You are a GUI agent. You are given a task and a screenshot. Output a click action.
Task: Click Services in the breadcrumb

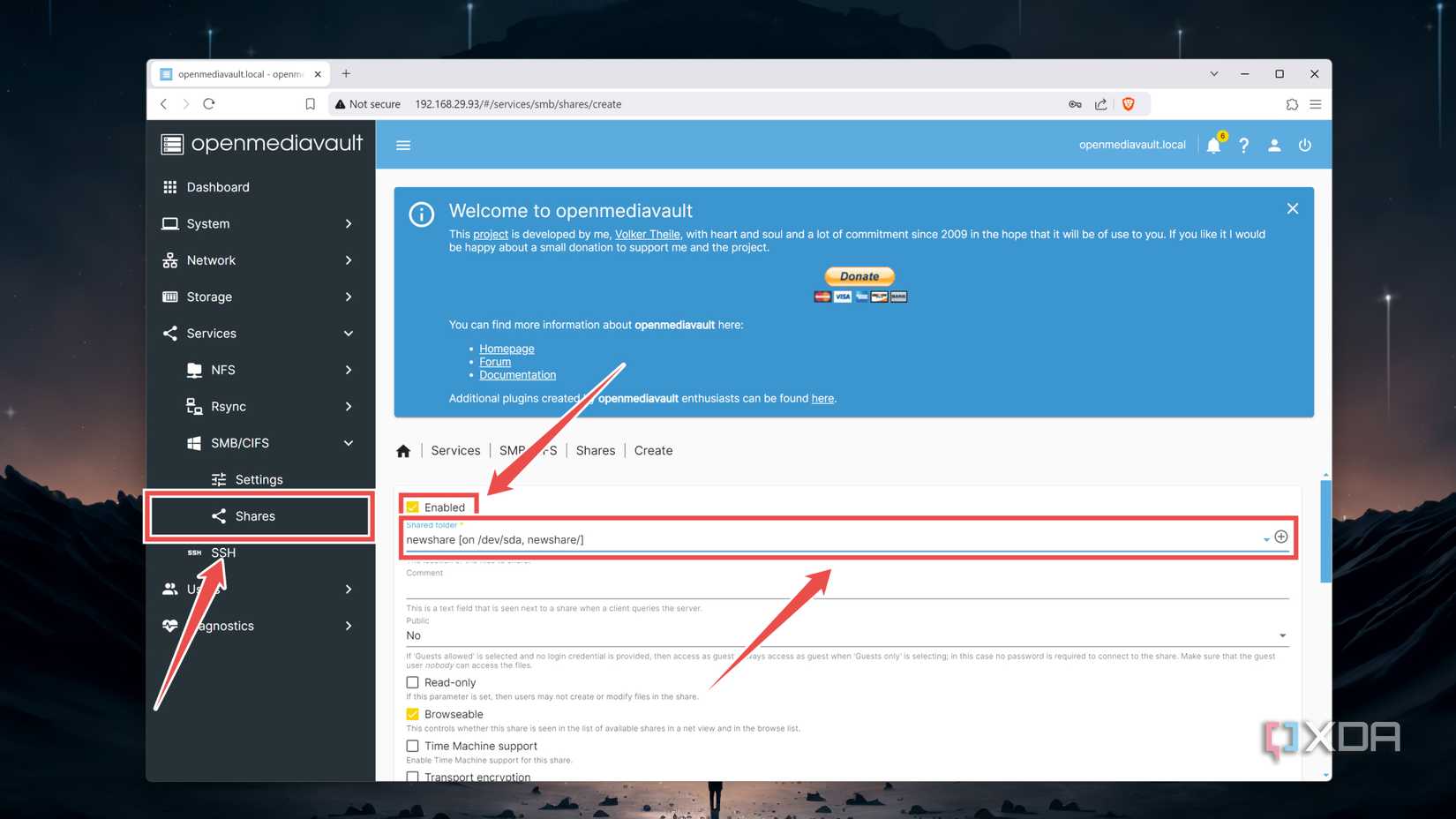coord(455,451)
